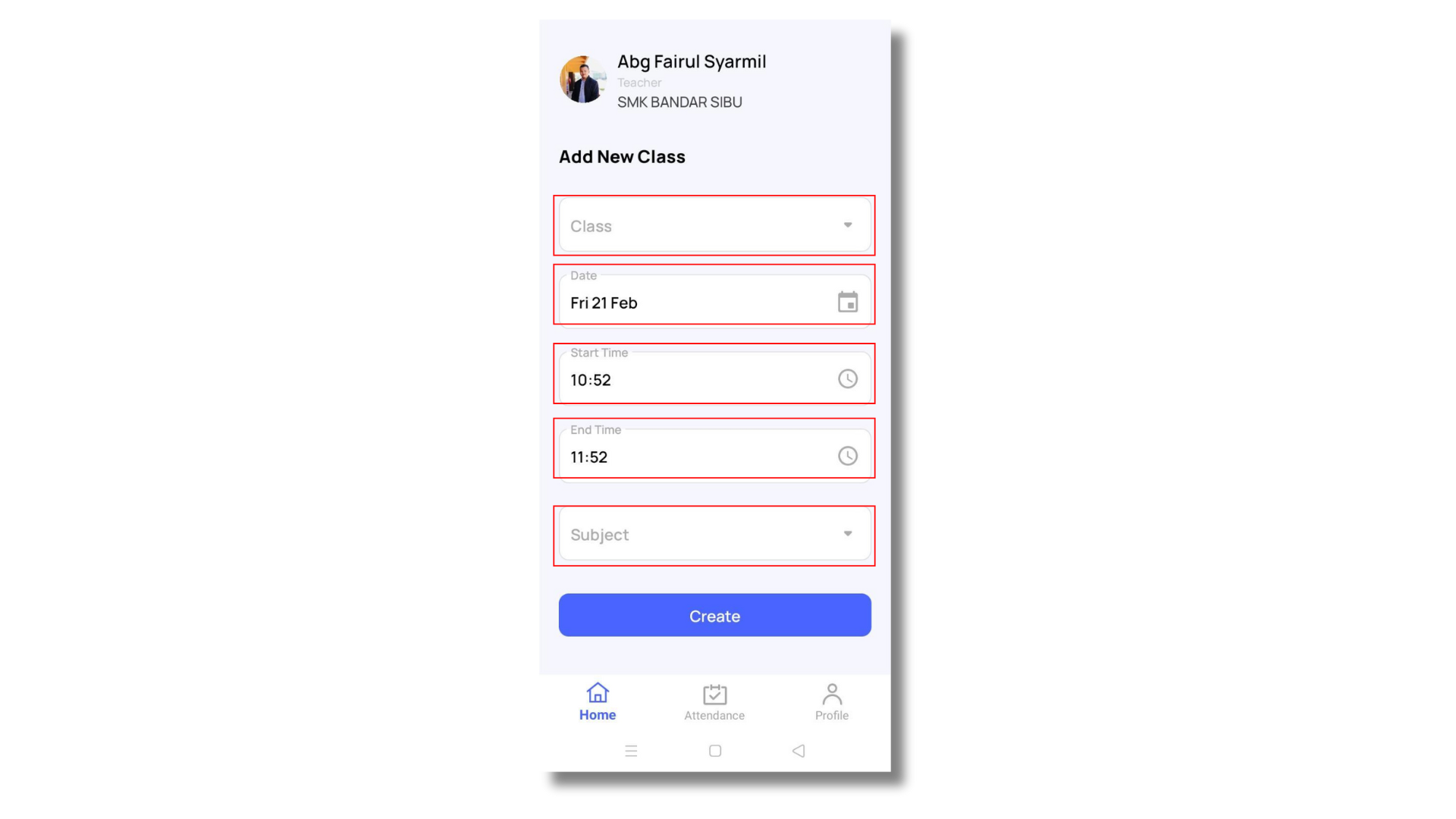This screenshot has height=819, width=1456.
Task: Select the Home house icon
Action: coord(598,692)
